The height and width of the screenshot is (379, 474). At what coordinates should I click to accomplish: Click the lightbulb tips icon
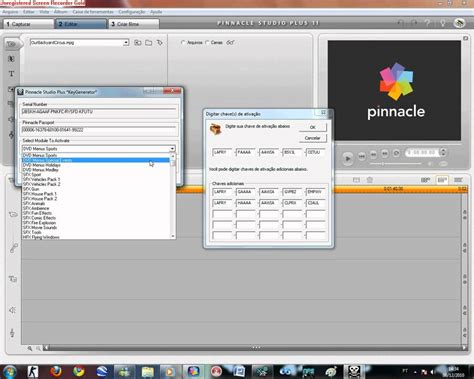443,23
